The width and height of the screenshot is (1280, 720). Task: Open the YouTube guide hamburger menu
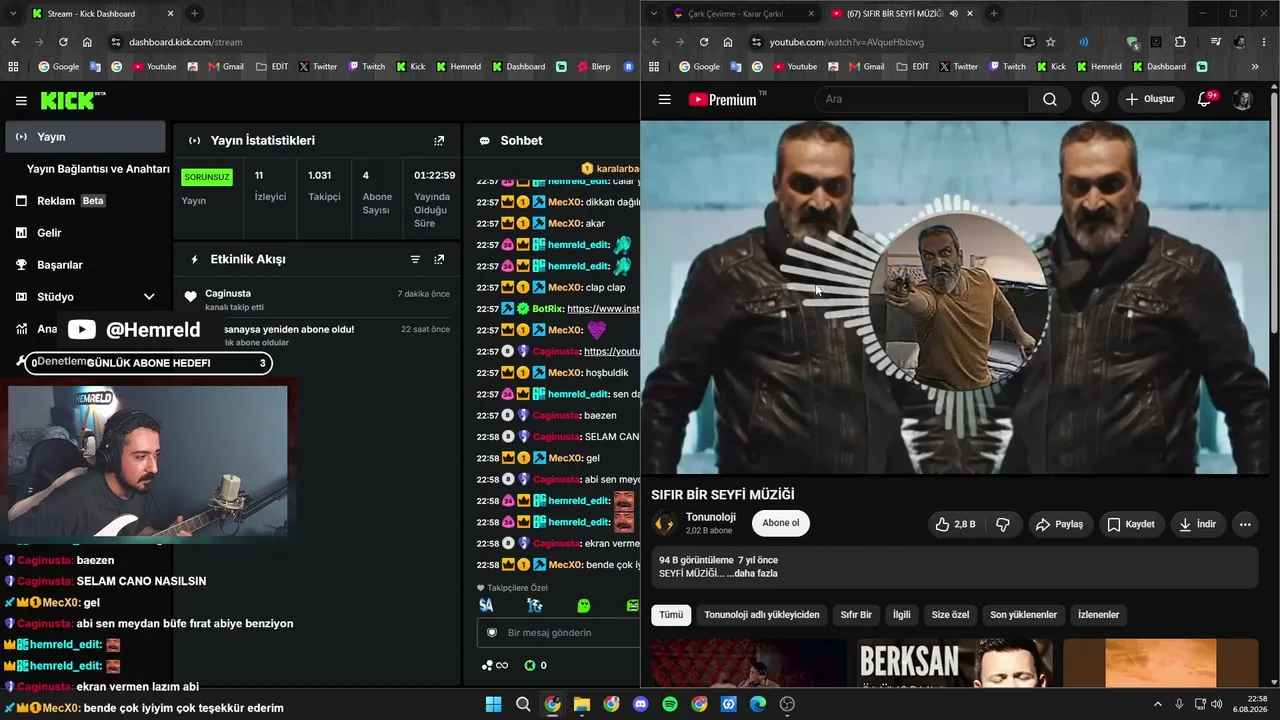point(664,99)
